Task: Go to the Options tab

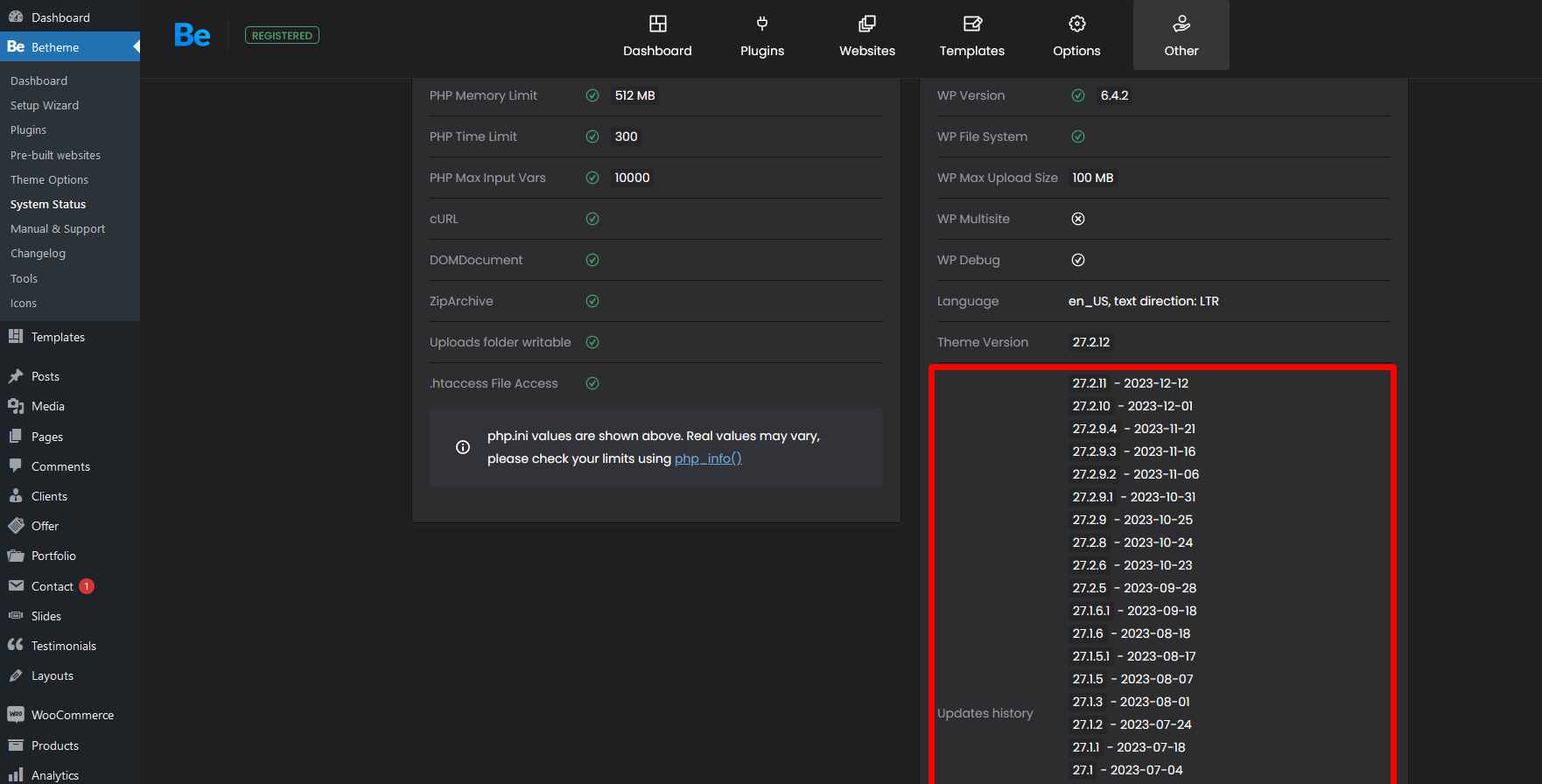Action: [1076, 36]
